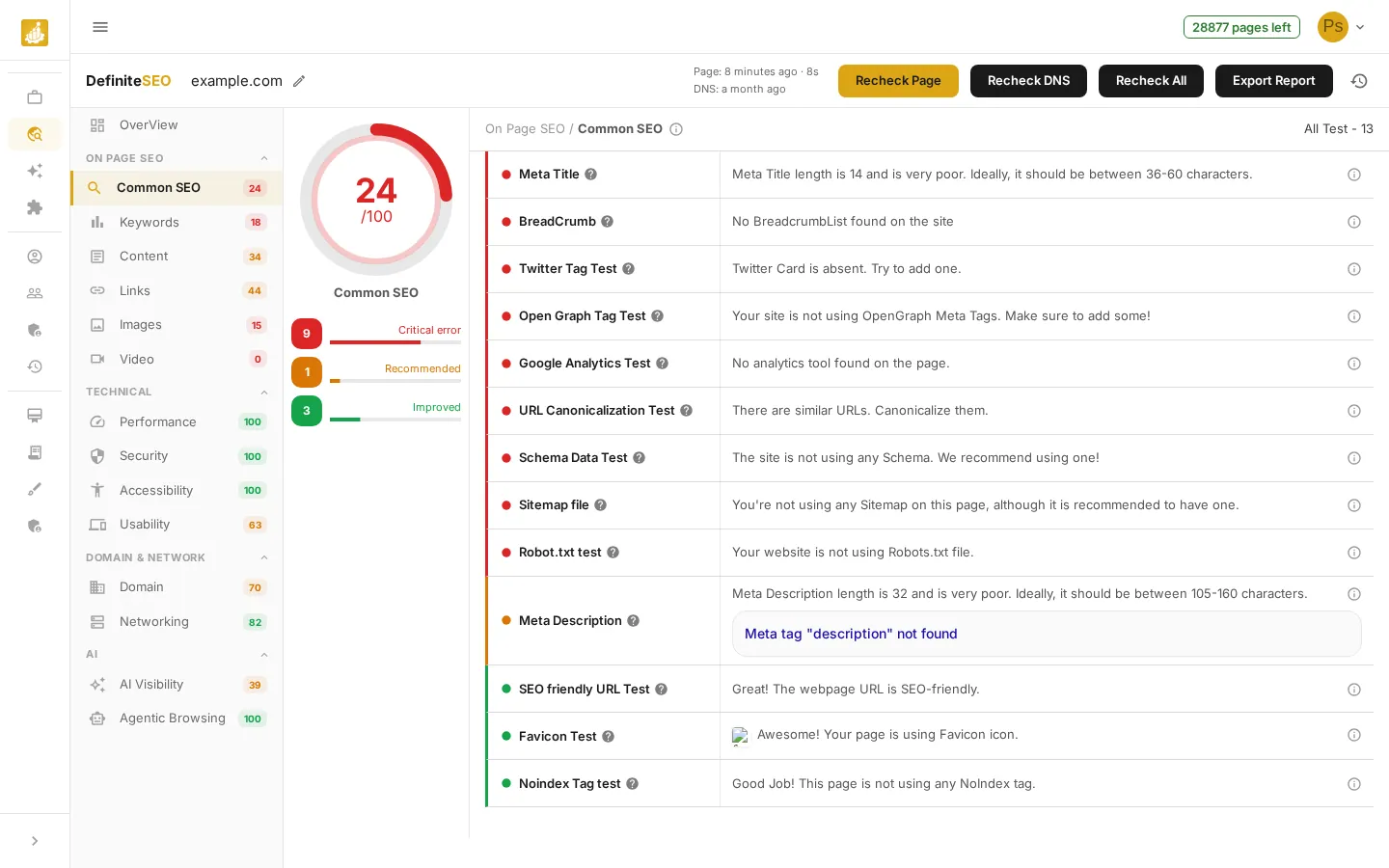Open Accessibility section
The width and height of the screenshot is (1389, 868).
[177, 491]
